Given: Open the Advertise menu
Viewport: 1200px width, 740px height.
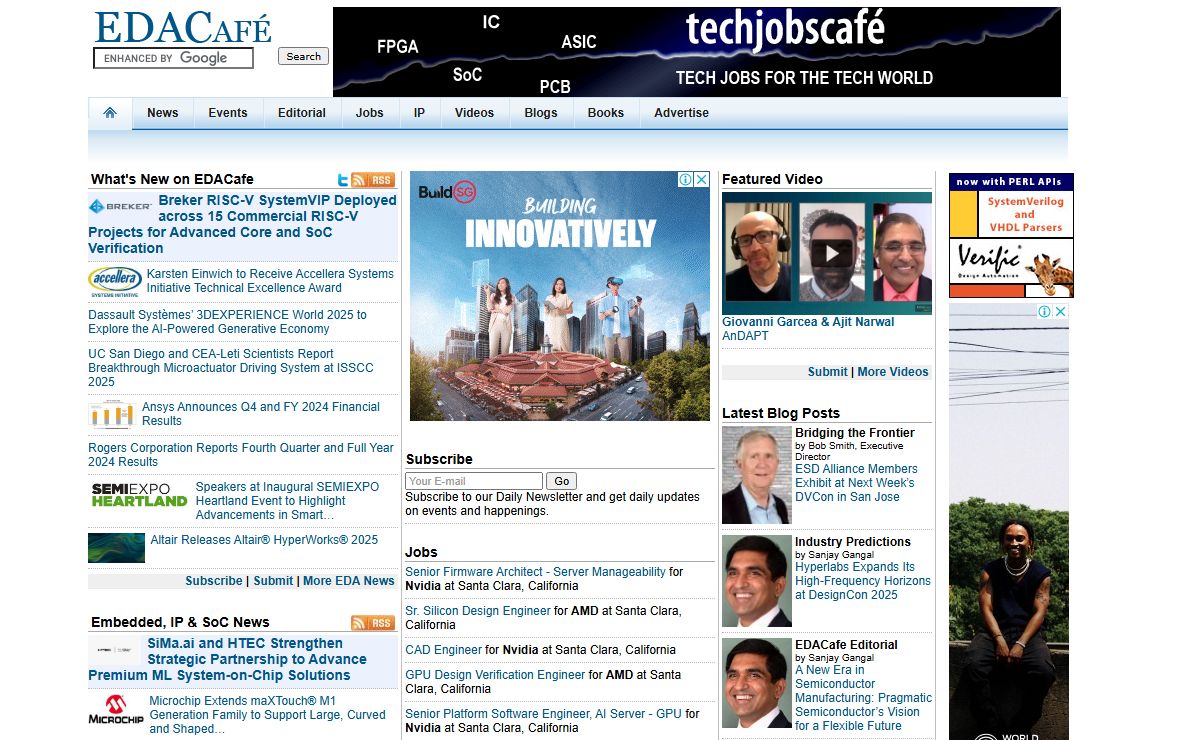Looking at the screenshot, I should [x=682, y=113].
